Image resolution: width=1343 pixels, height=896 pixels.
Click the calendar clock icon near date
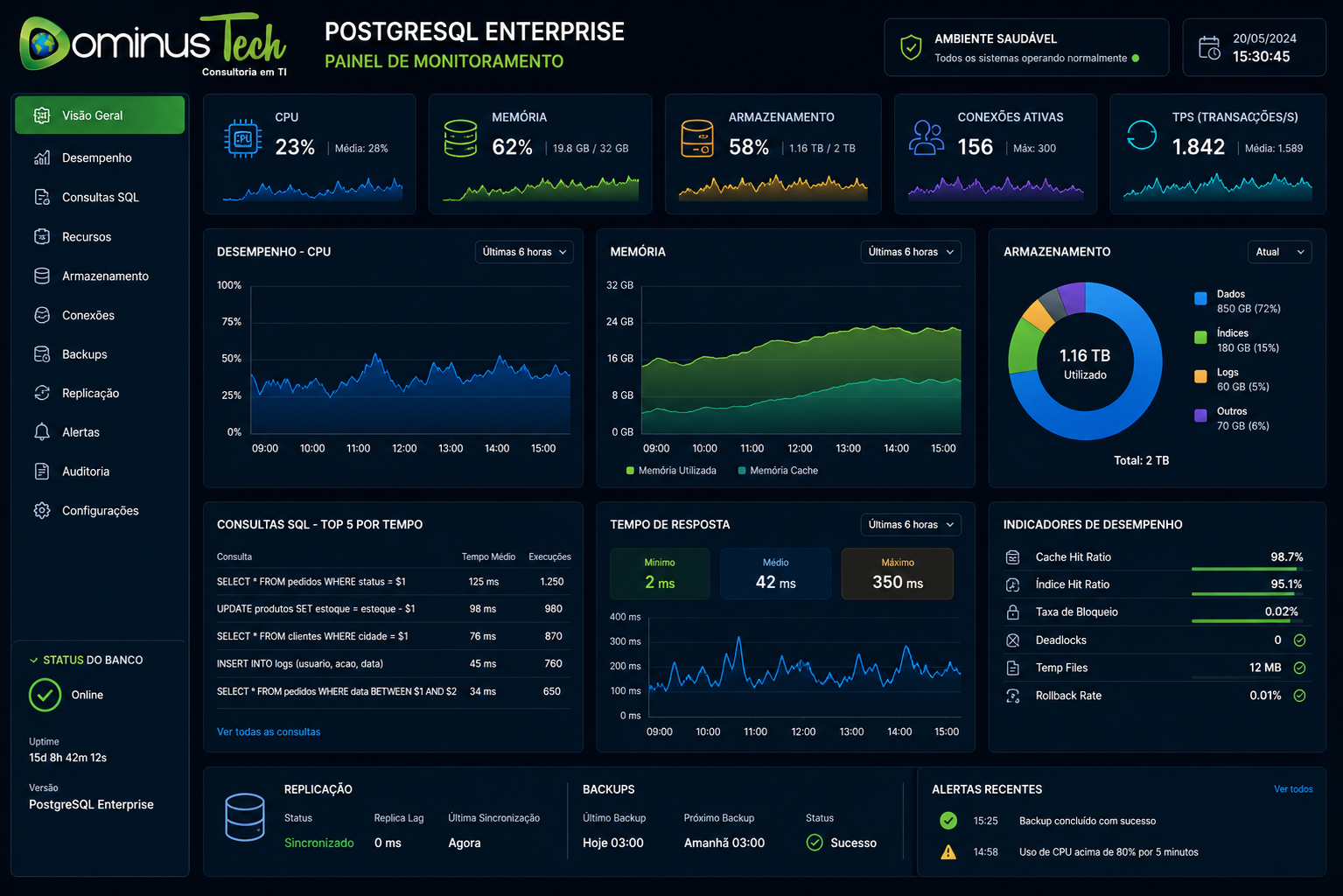[1209, 47]
